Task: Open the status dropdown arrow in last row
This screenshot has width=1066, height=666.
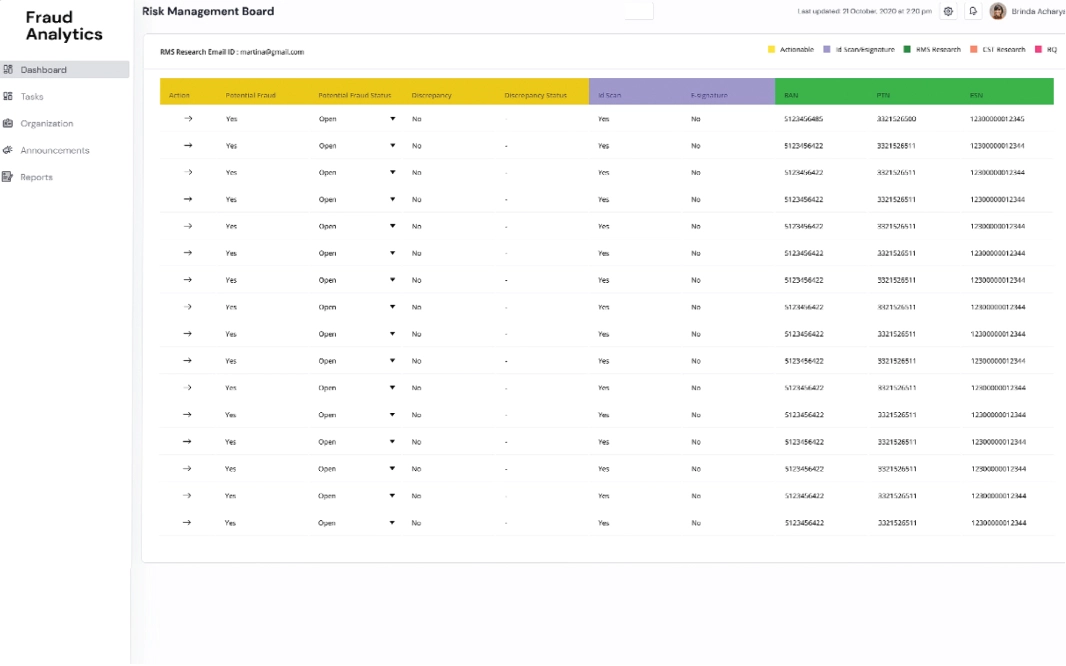Action: [x=392, y=523]
